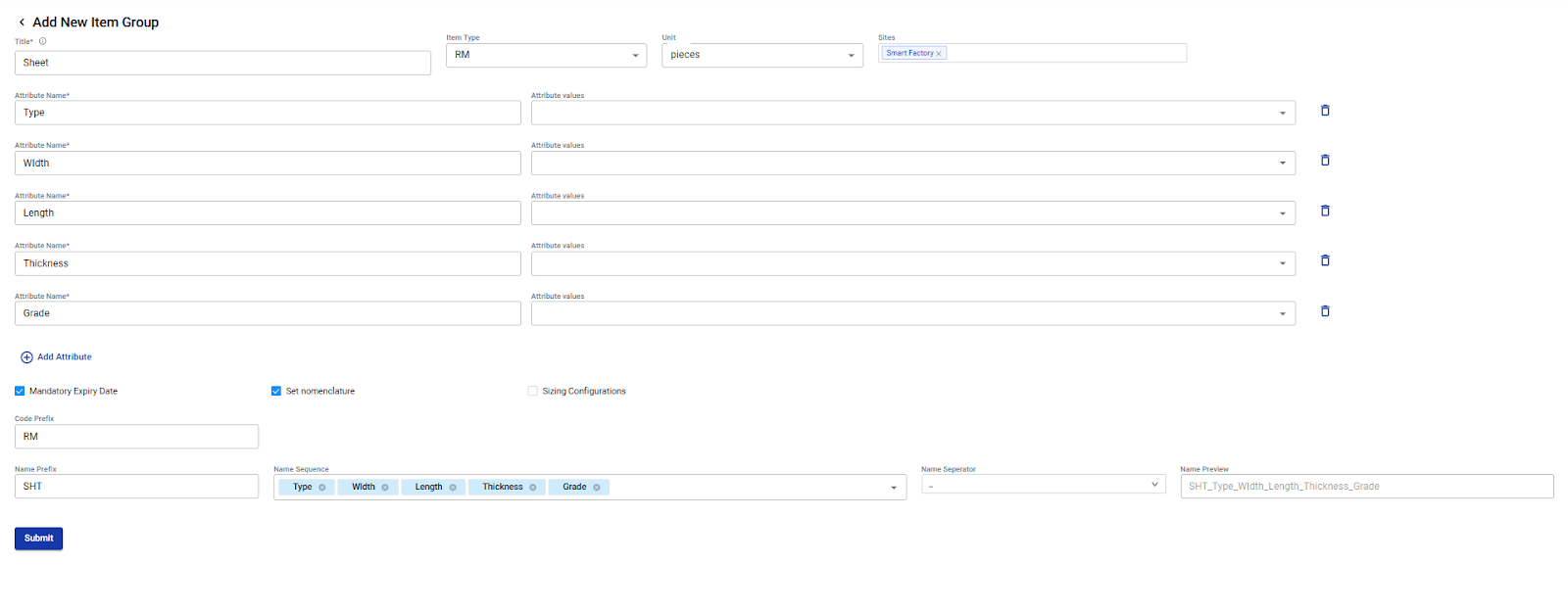Remove Smart Factory chip from Sites
1568x612 pixels.
click(939, 54)
